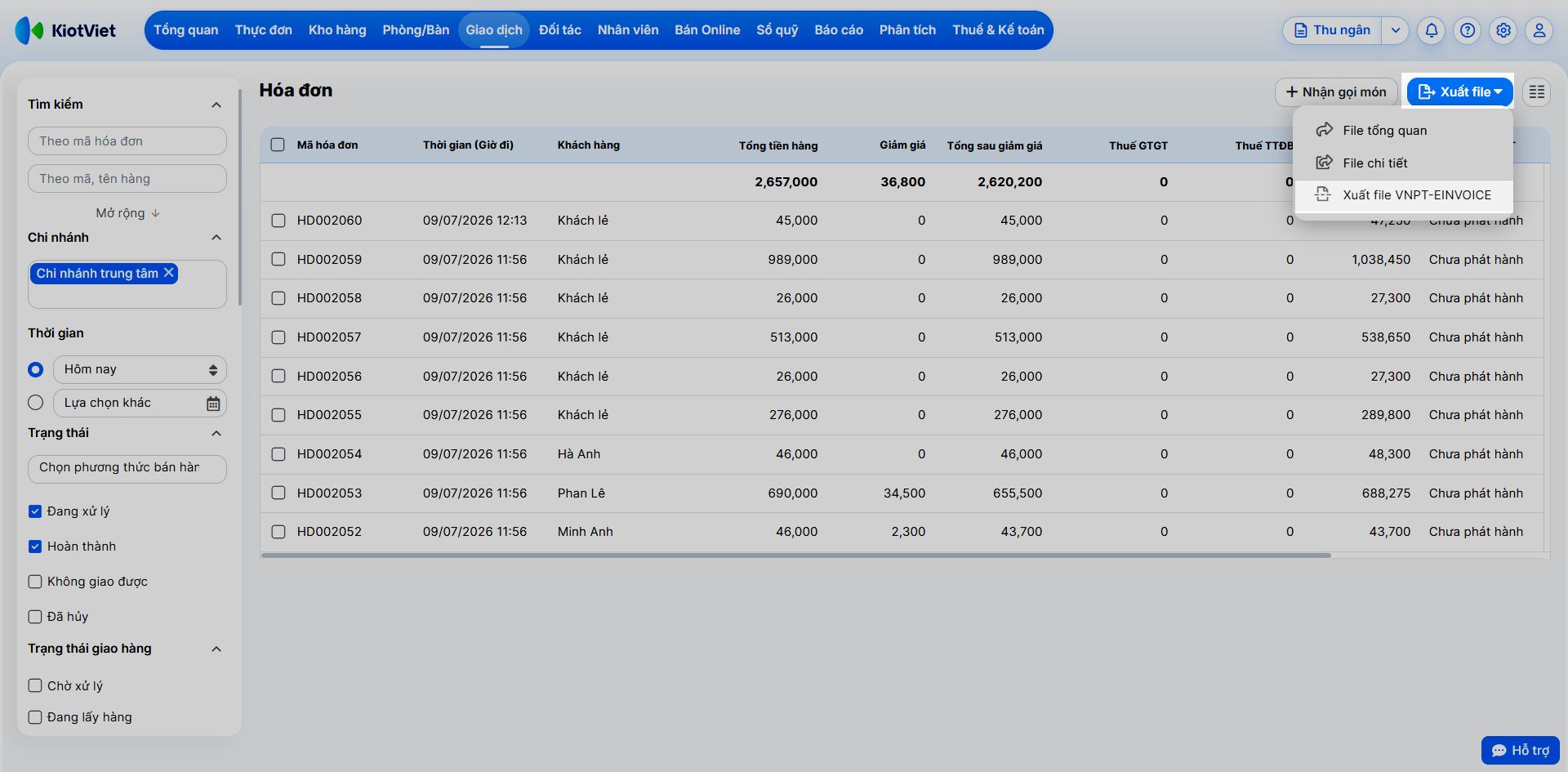Click the Nhận gọi món button
The height and width of the screenshot is (772, 1568).
click(x=1336, y=92)
